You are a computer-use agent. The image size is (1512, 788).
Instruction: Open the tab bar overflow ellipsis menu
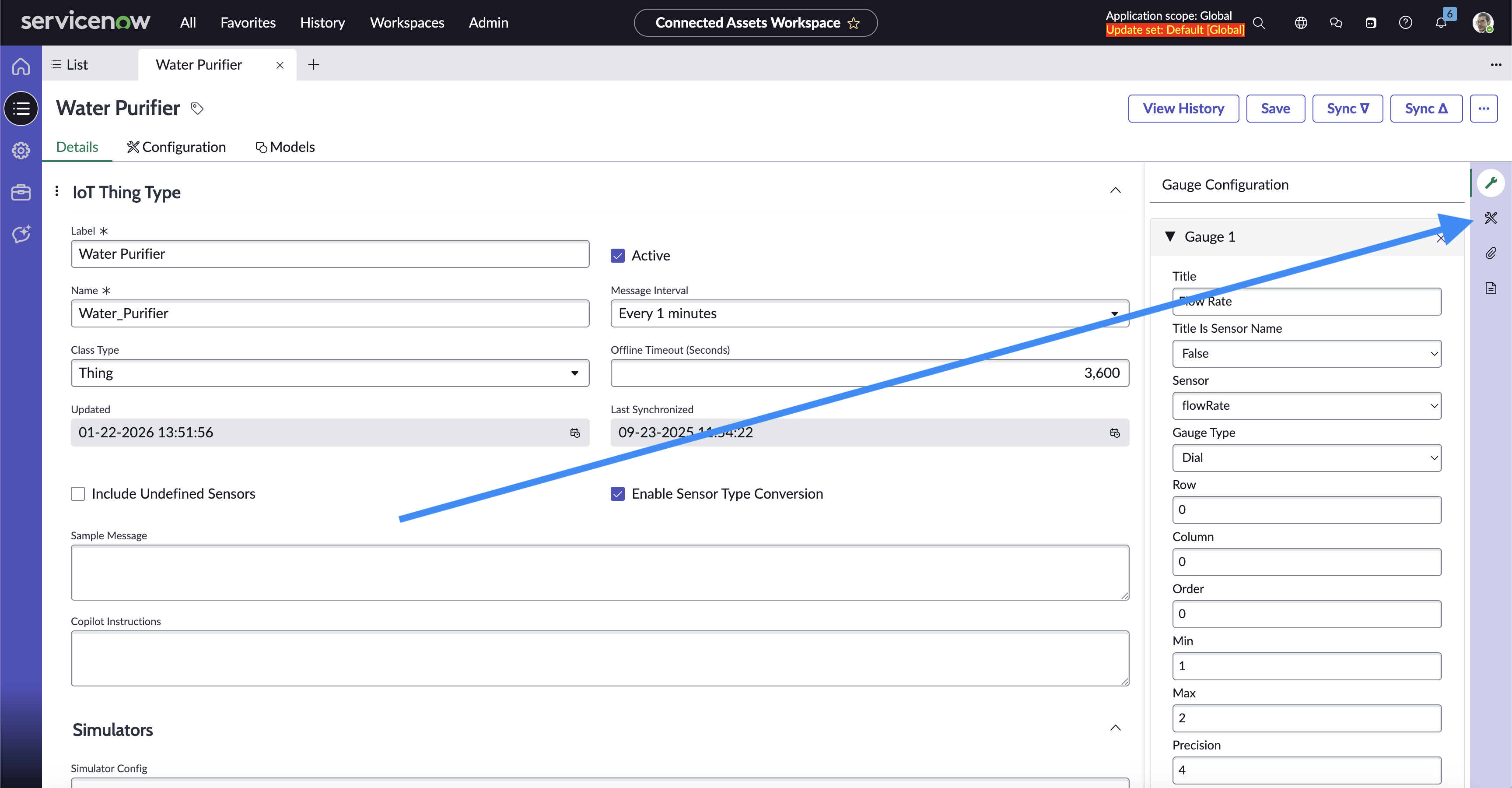(x=1495, y=65)
